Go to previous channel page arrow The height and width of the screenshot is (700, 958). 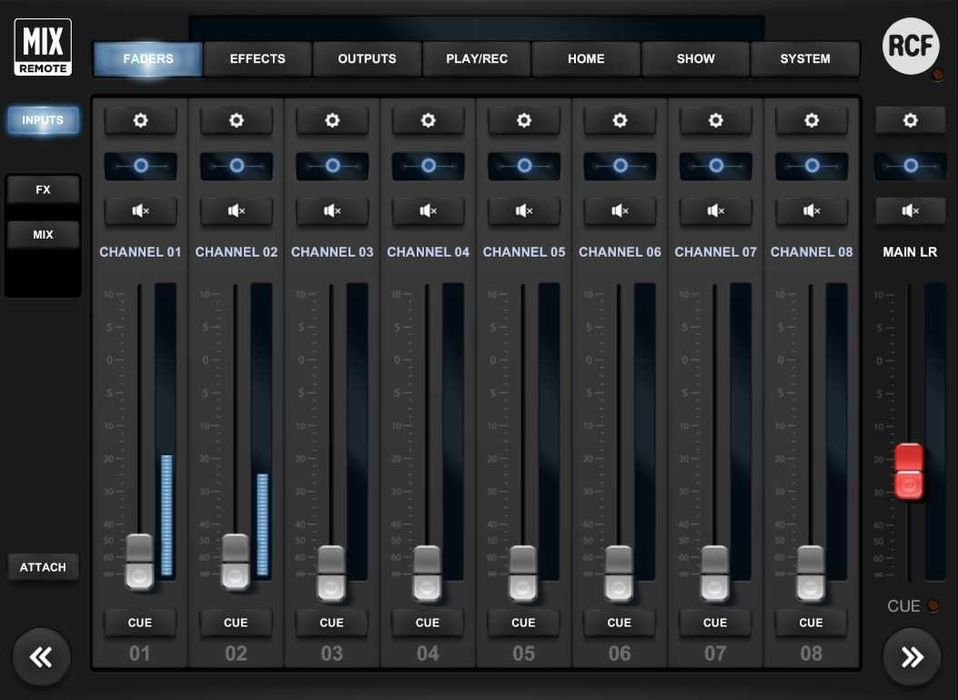[42, 657]
